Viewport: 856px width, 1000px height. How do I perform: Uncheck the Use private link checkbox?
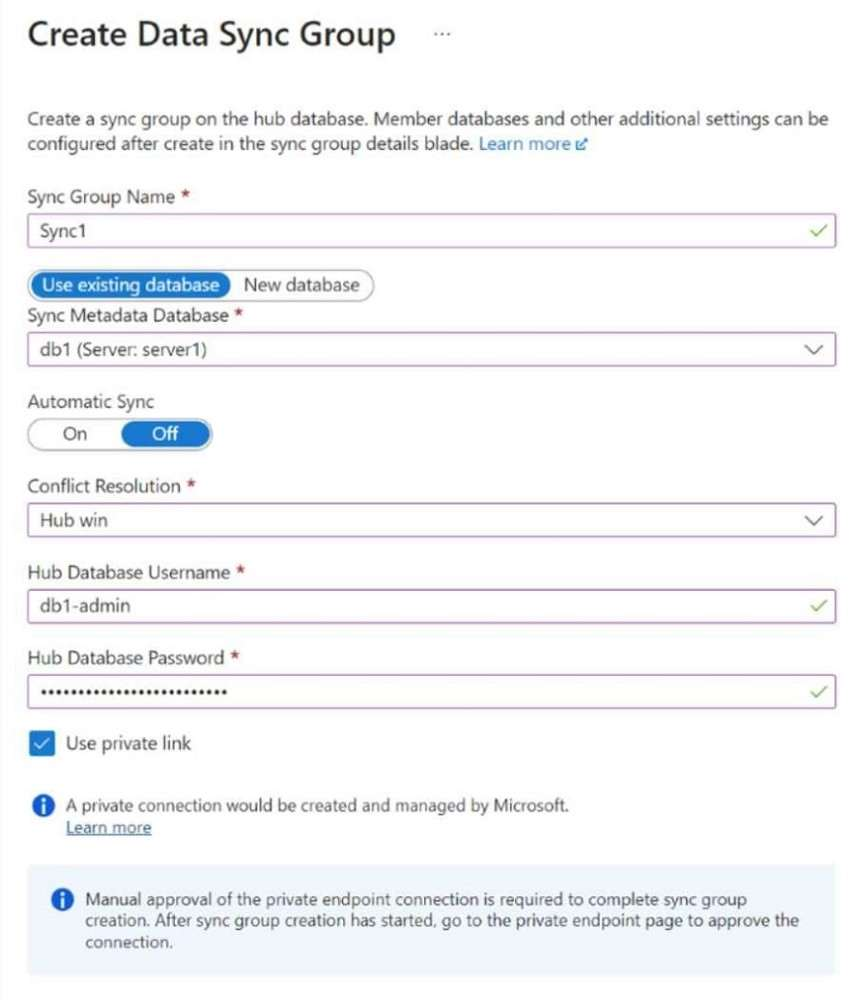click(x=42, y=744)
